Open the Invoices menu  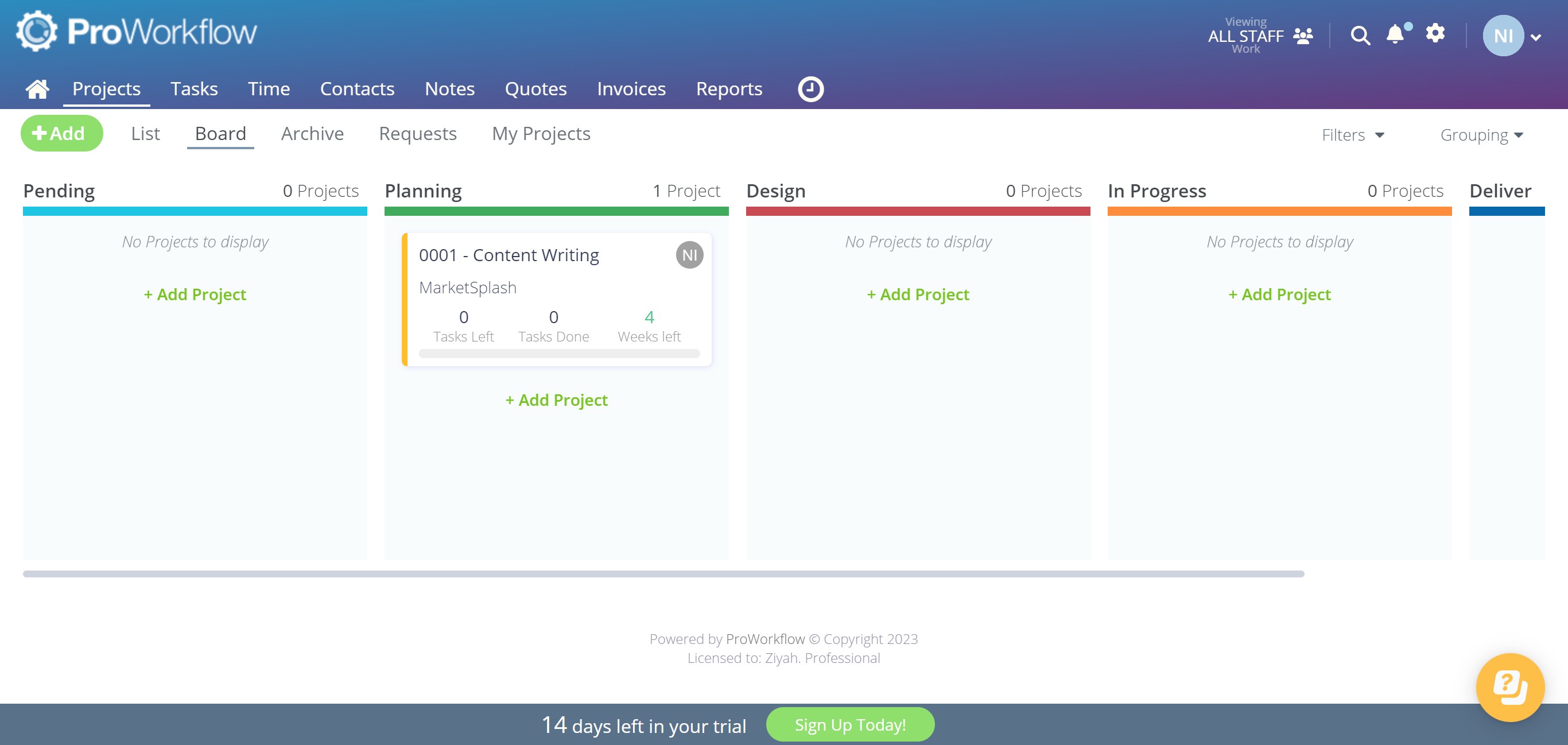click(631, 89)
